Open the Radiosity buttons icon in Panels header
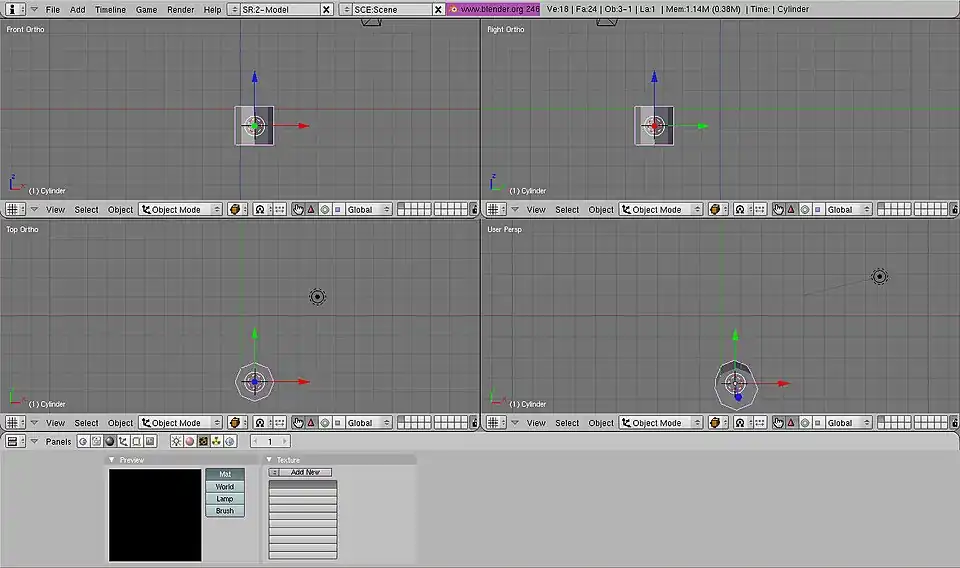This screenshot has width=960, height=568. tap(216, 441)
